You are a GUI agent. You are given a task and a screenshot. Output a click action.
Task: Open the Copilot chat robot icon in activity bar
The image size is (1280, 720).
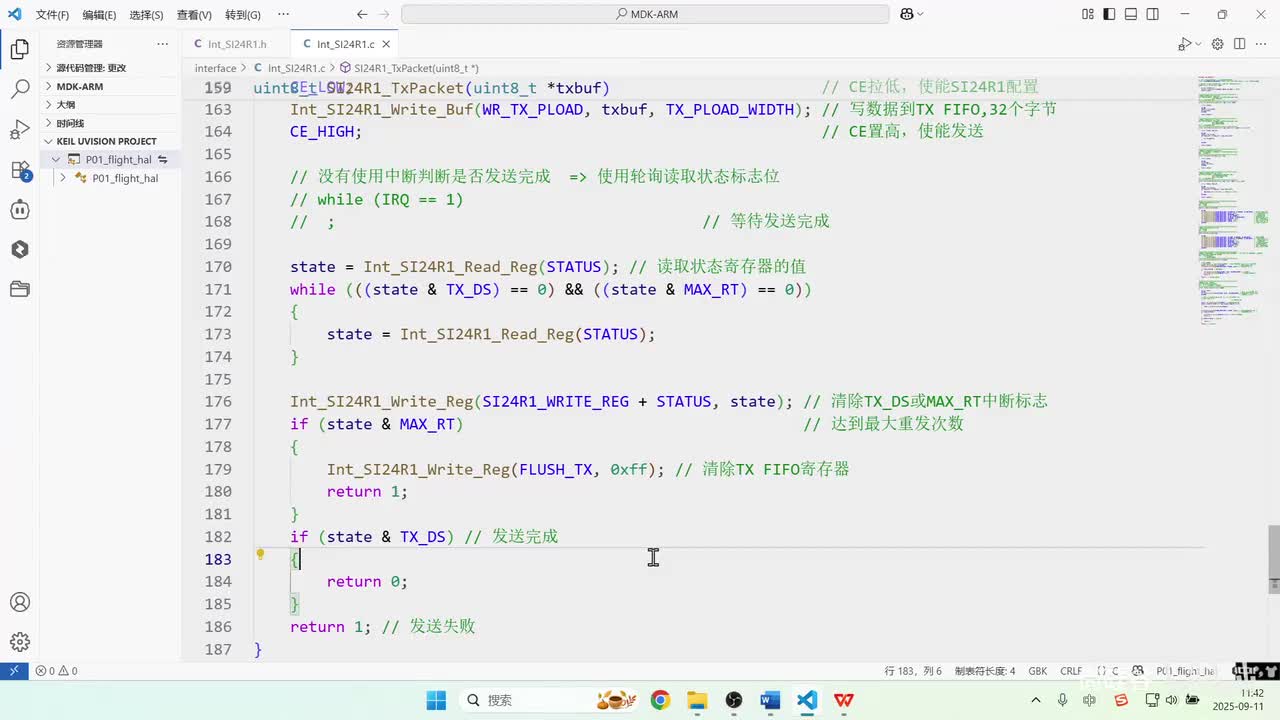tap(19, 209)
